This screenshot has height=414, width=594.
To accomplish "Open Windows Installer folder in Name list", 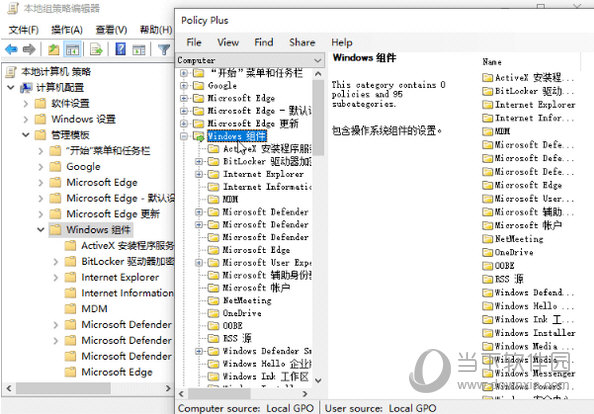I will pos(528,333).
